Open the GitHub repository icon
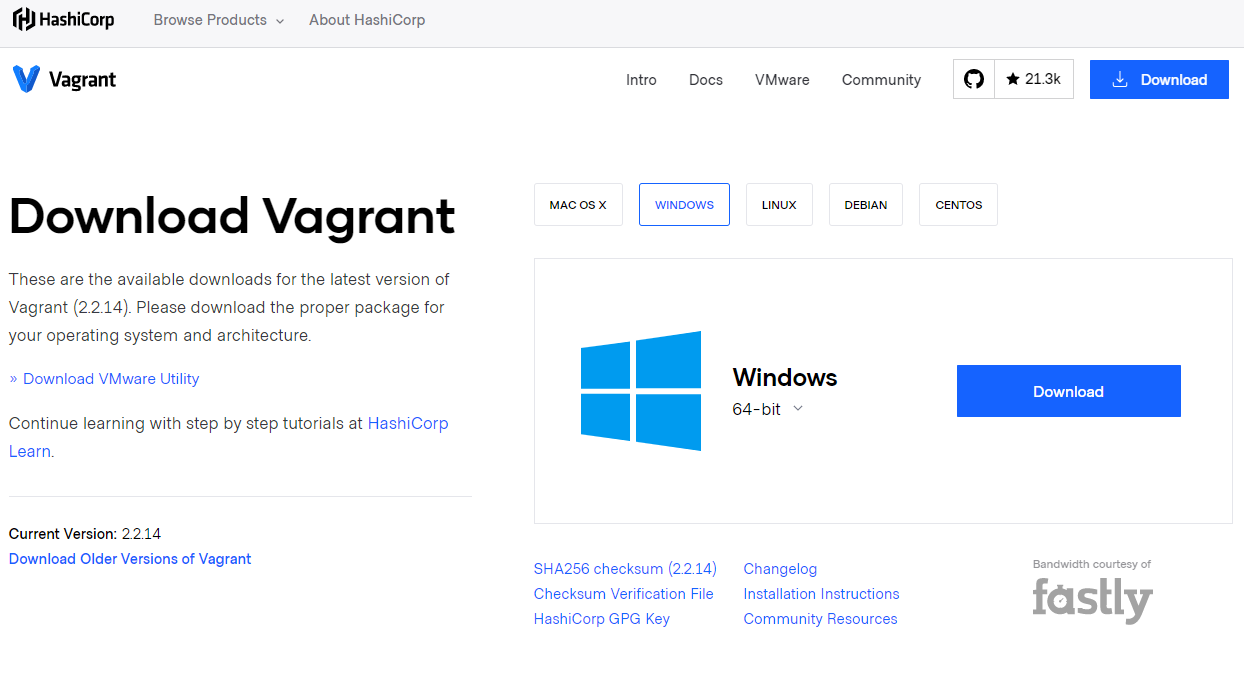This screenshot has width=1244, height=680. [x=974, y=79]
